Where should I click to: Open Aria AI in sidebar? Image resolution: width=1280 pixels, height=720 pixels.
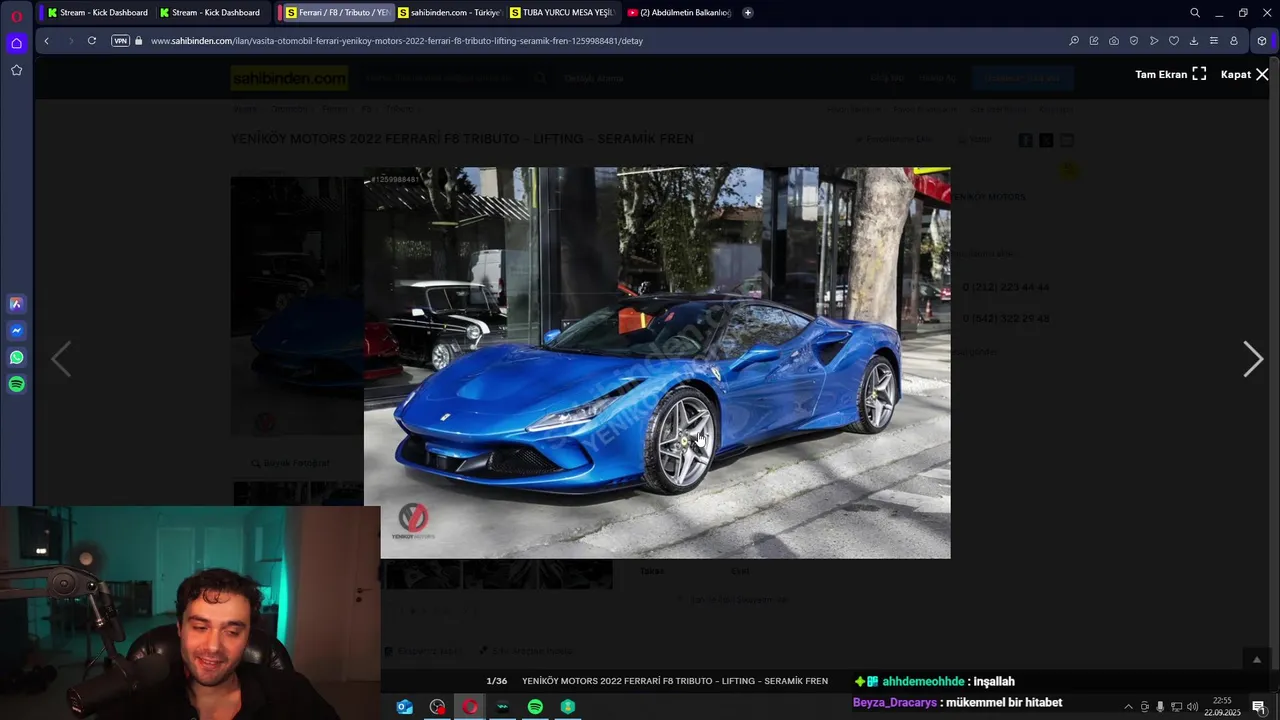click(16, 303)
